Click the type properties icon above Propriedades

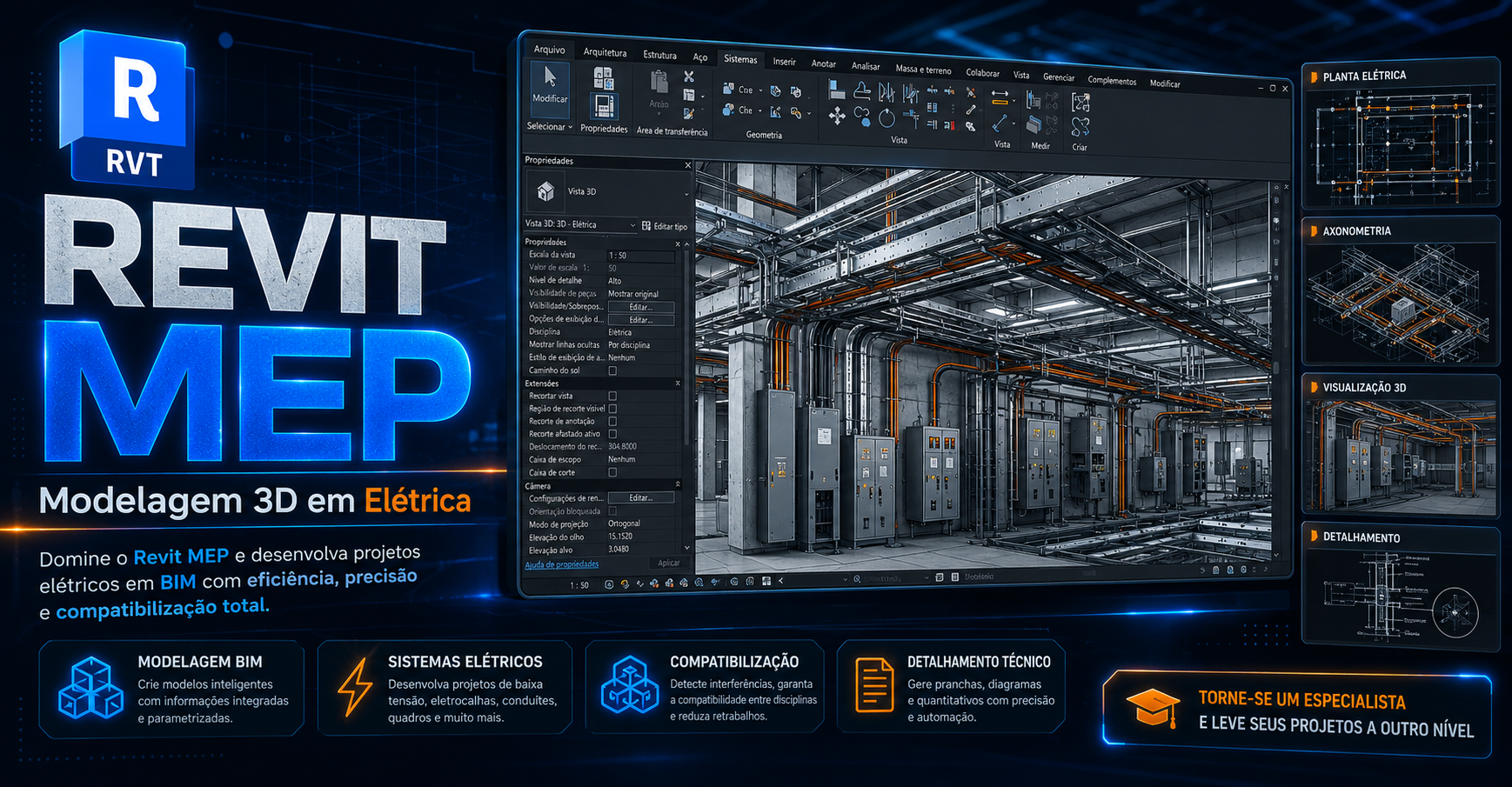coord(604,78)
